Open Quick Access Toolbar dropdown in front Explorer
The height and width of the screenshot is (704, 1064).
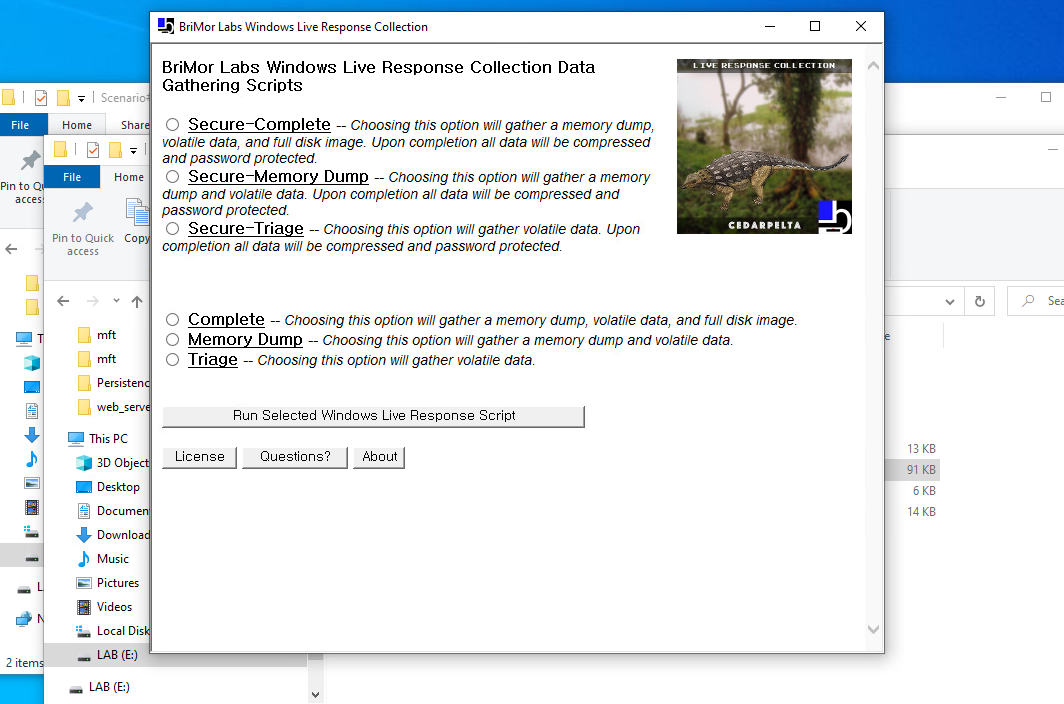click(x=134, y=151)
